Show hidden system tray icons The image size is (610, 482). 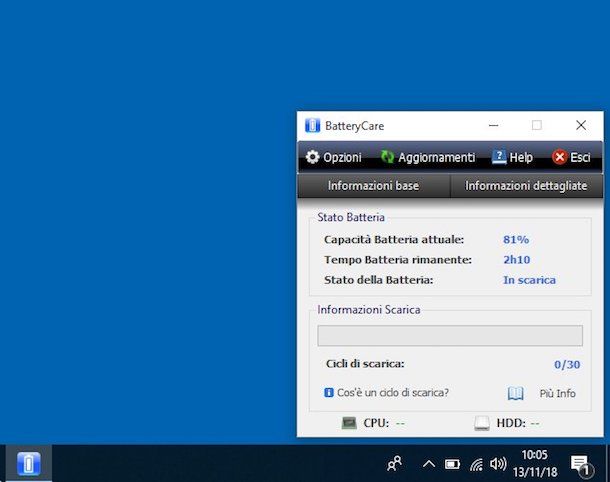429,464
